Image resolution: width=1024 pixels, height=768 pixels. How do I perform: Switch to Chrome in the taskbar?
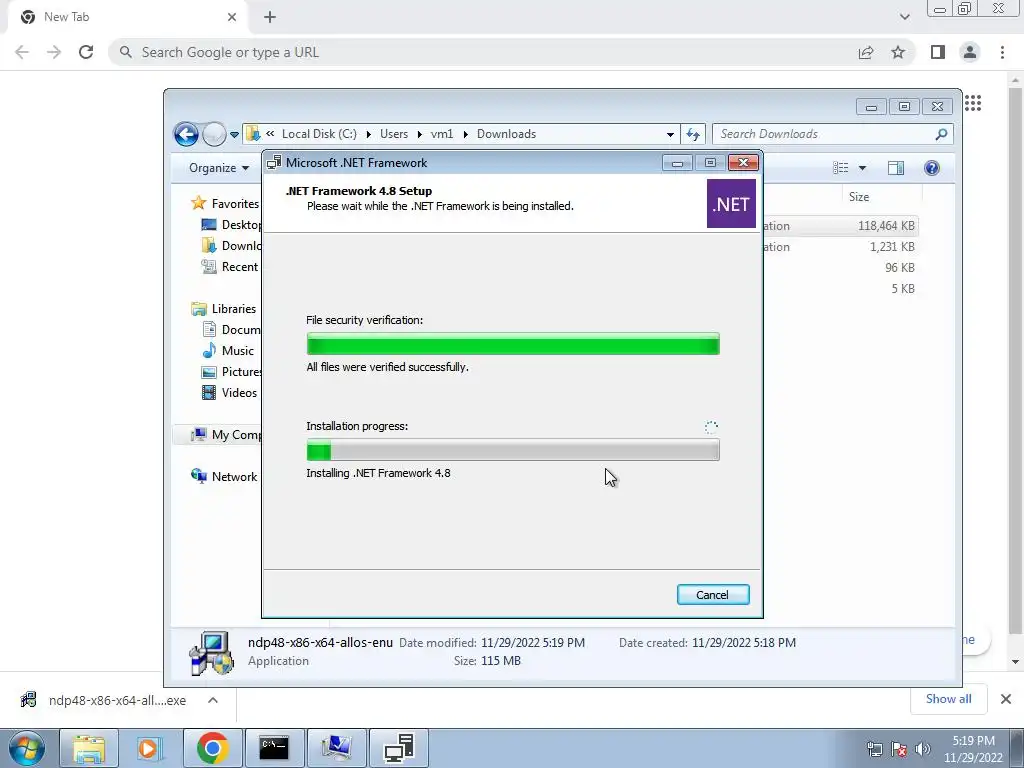point(212,748)
